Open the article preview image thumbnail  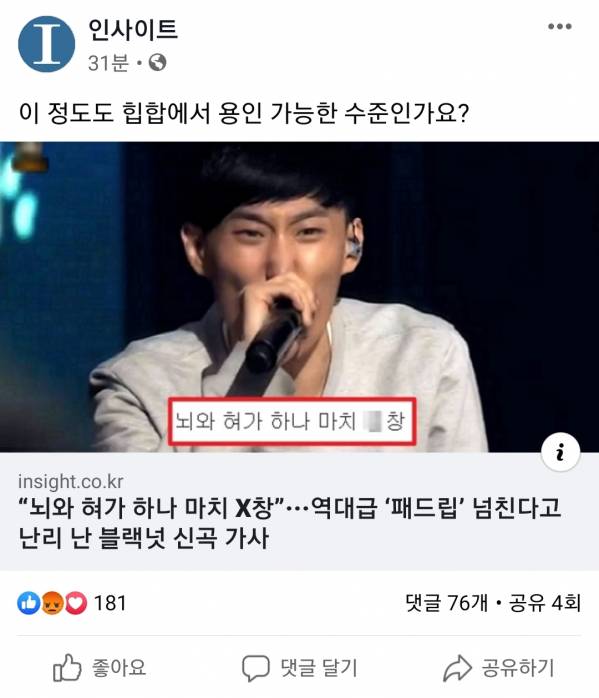pyautogui.click(x=300, y=297)
